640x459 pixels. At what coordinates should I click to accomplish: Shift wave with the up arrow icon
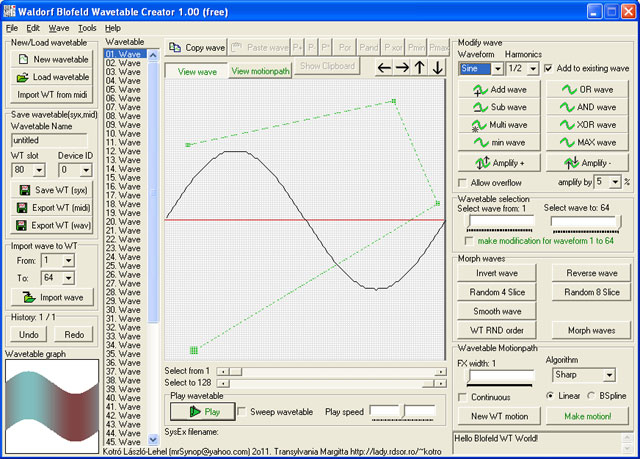(420, 68)
